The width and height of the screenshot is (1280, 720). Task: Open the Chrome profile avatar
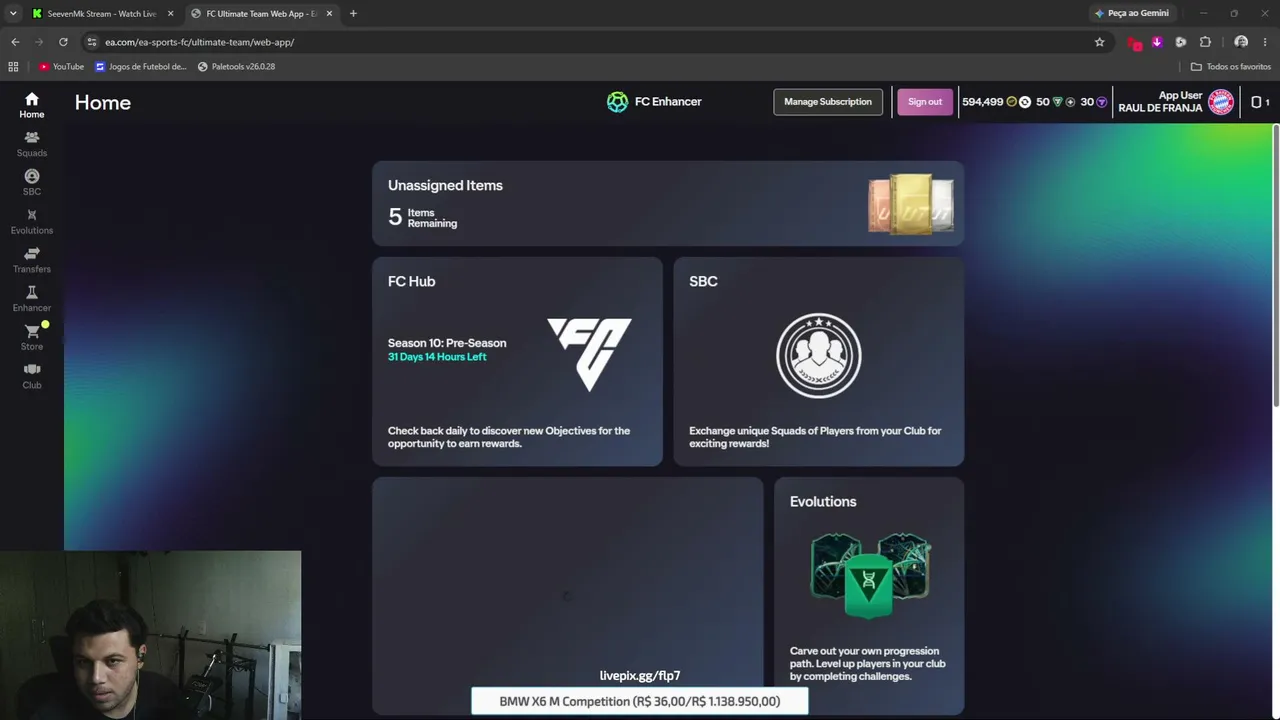pyautogui.click(x=1241, y=42)
